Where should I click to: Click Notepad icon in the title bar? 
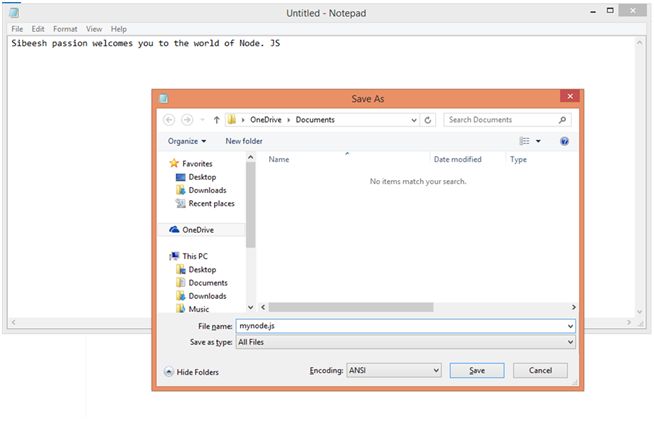click(x=14, y=13)
